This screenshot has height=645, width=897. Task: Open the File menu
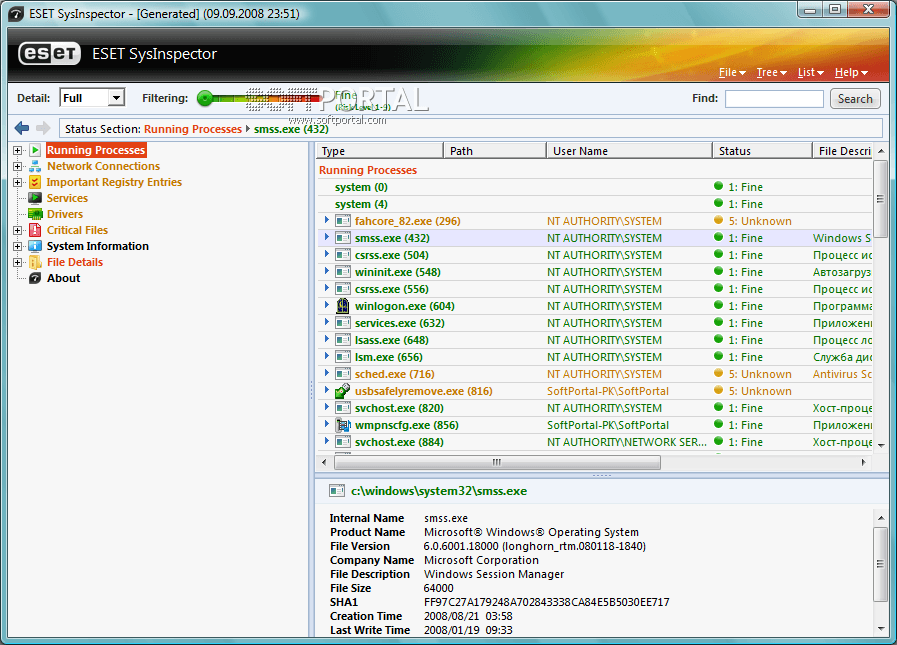tap(732, 72)
